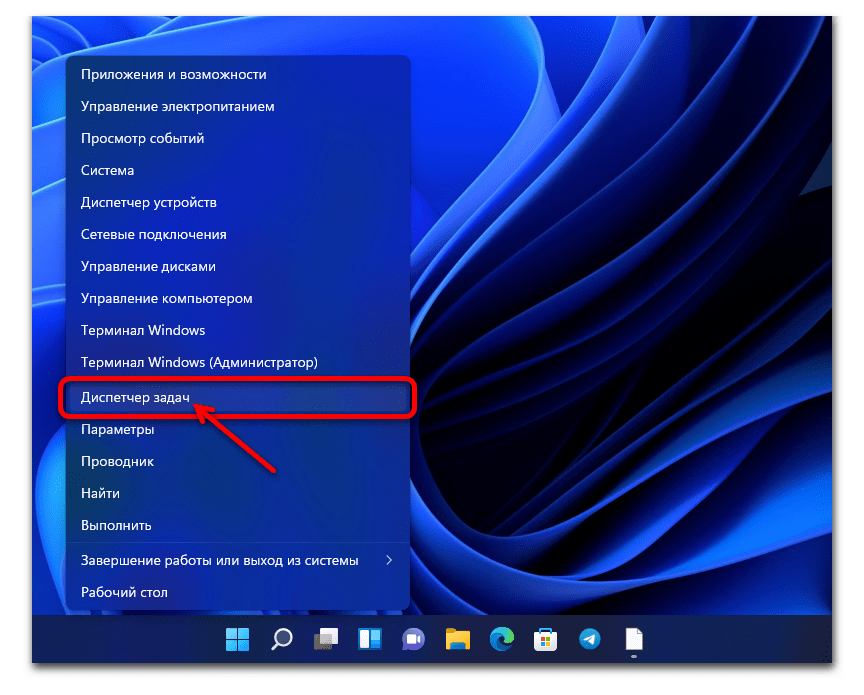Select 'Управление компьютером' in the menu
Image resolution: width=864 pixels, height=695 pixels.
tap(238, 298)
